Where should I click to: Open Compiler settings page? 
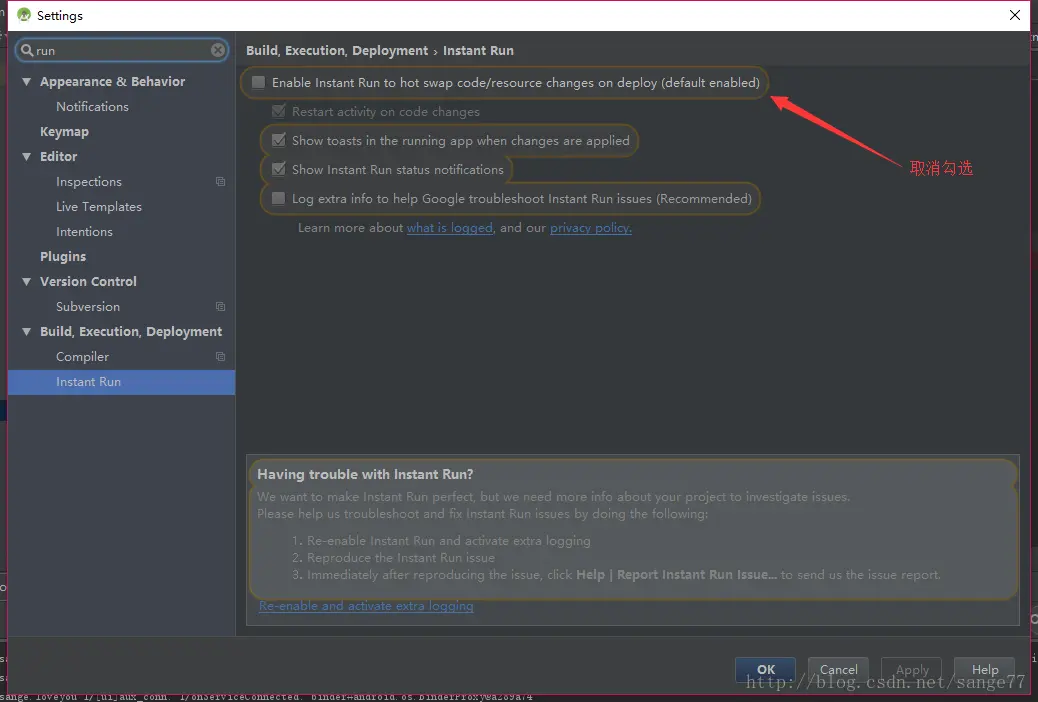(x=82, y=357)
